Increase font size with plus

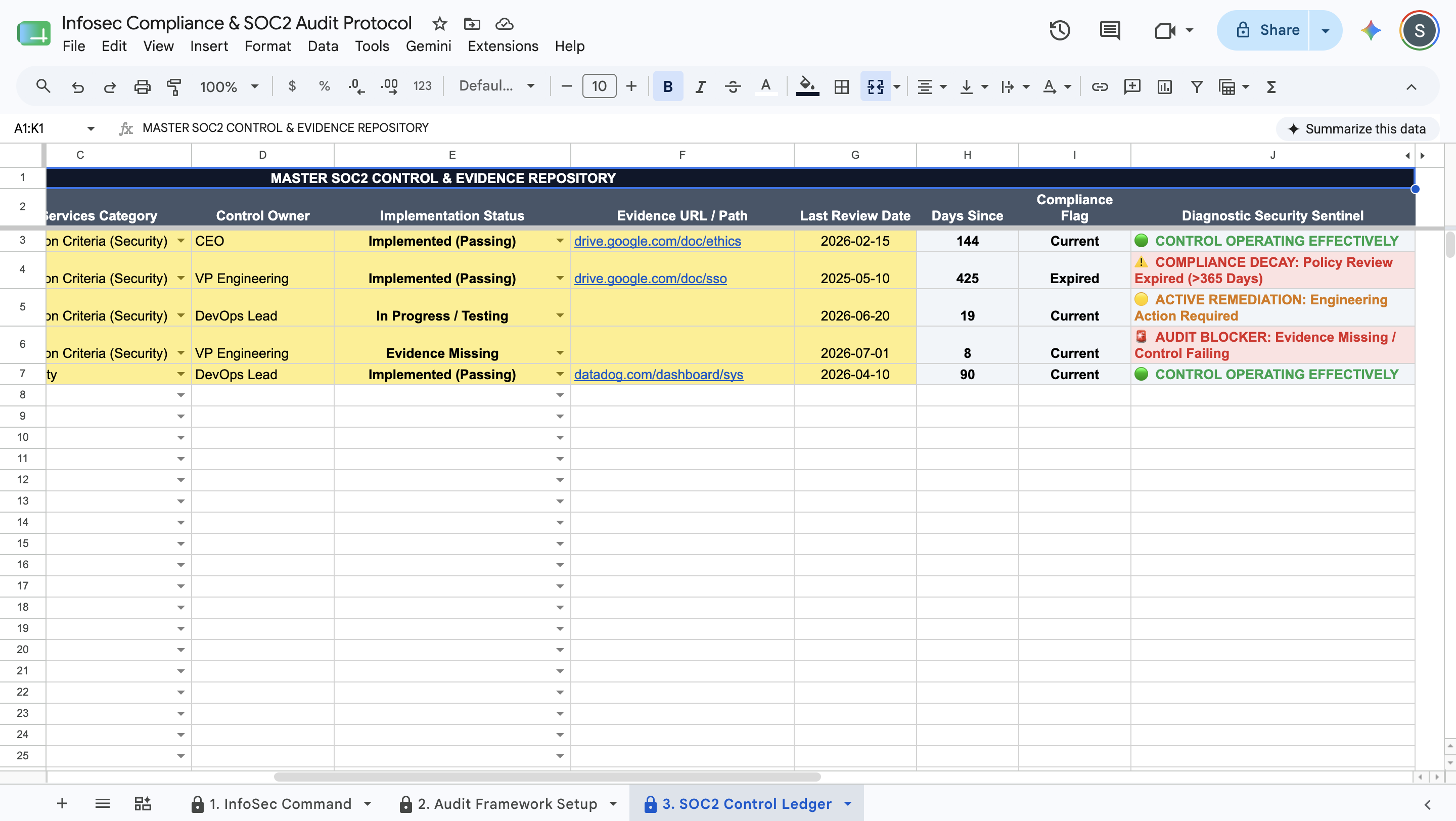tap(631, 86)
